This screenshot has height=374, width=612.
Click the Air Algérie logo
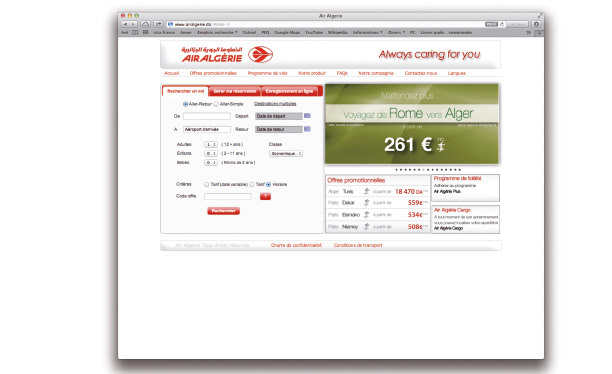tap(227, 55)
